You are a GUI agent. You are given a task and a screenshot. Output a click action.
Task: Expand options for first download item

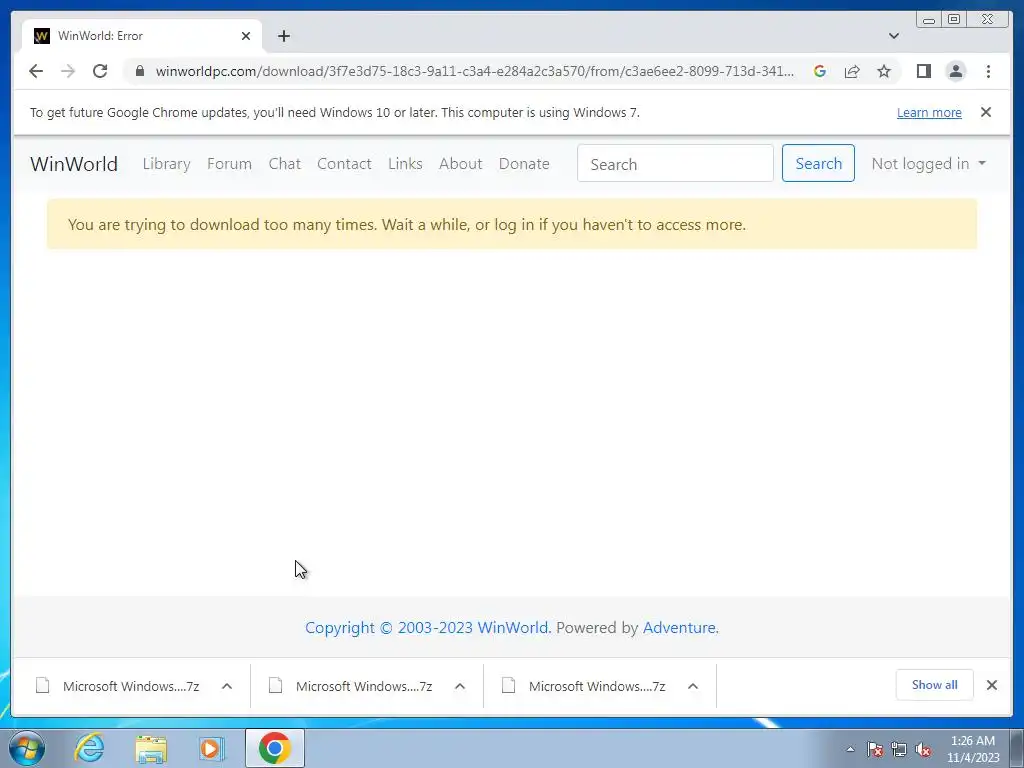click(x=227, y=686)
